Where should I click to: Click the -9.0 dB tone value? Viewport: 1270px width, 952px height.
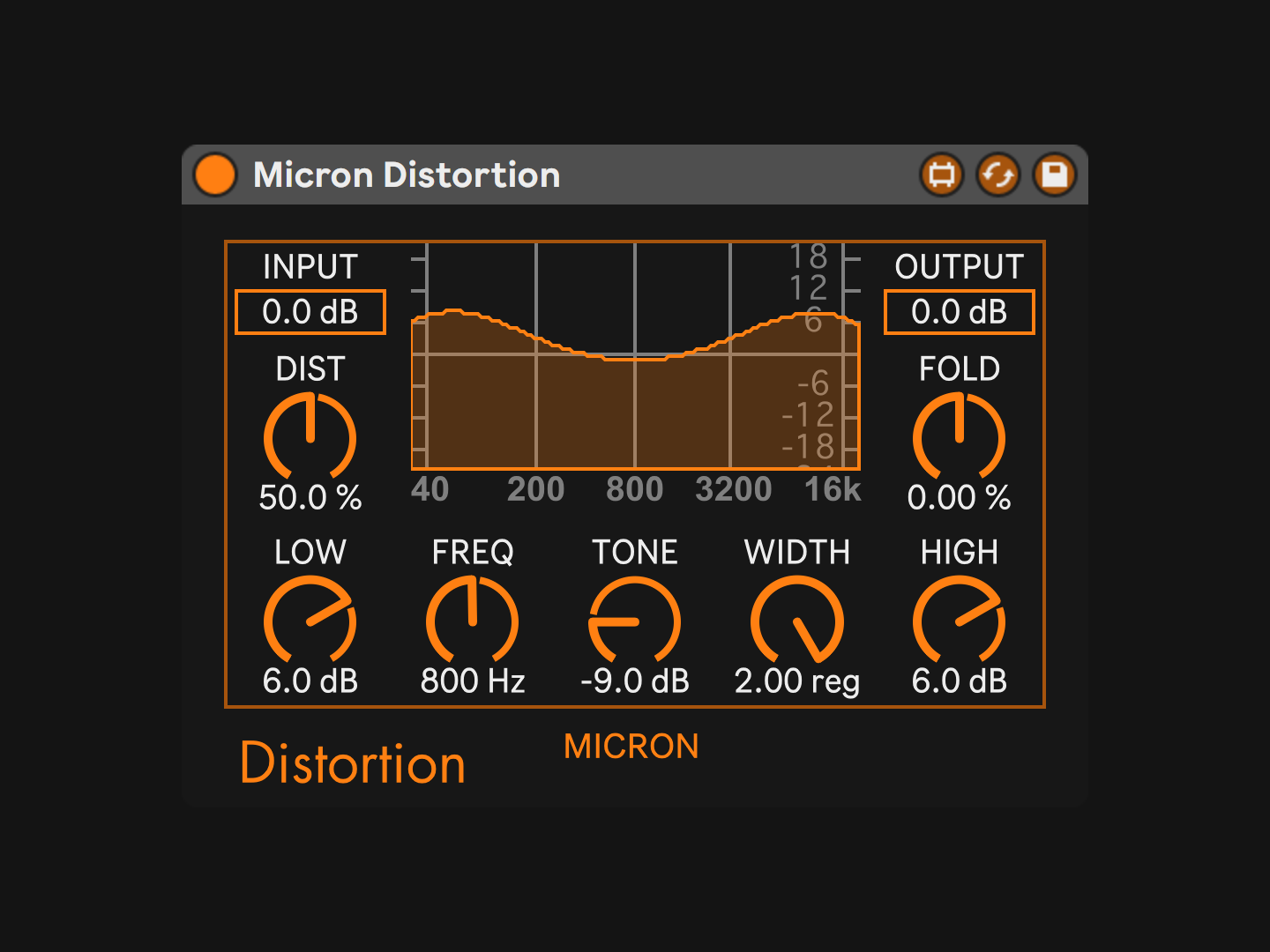click(634, 681)
